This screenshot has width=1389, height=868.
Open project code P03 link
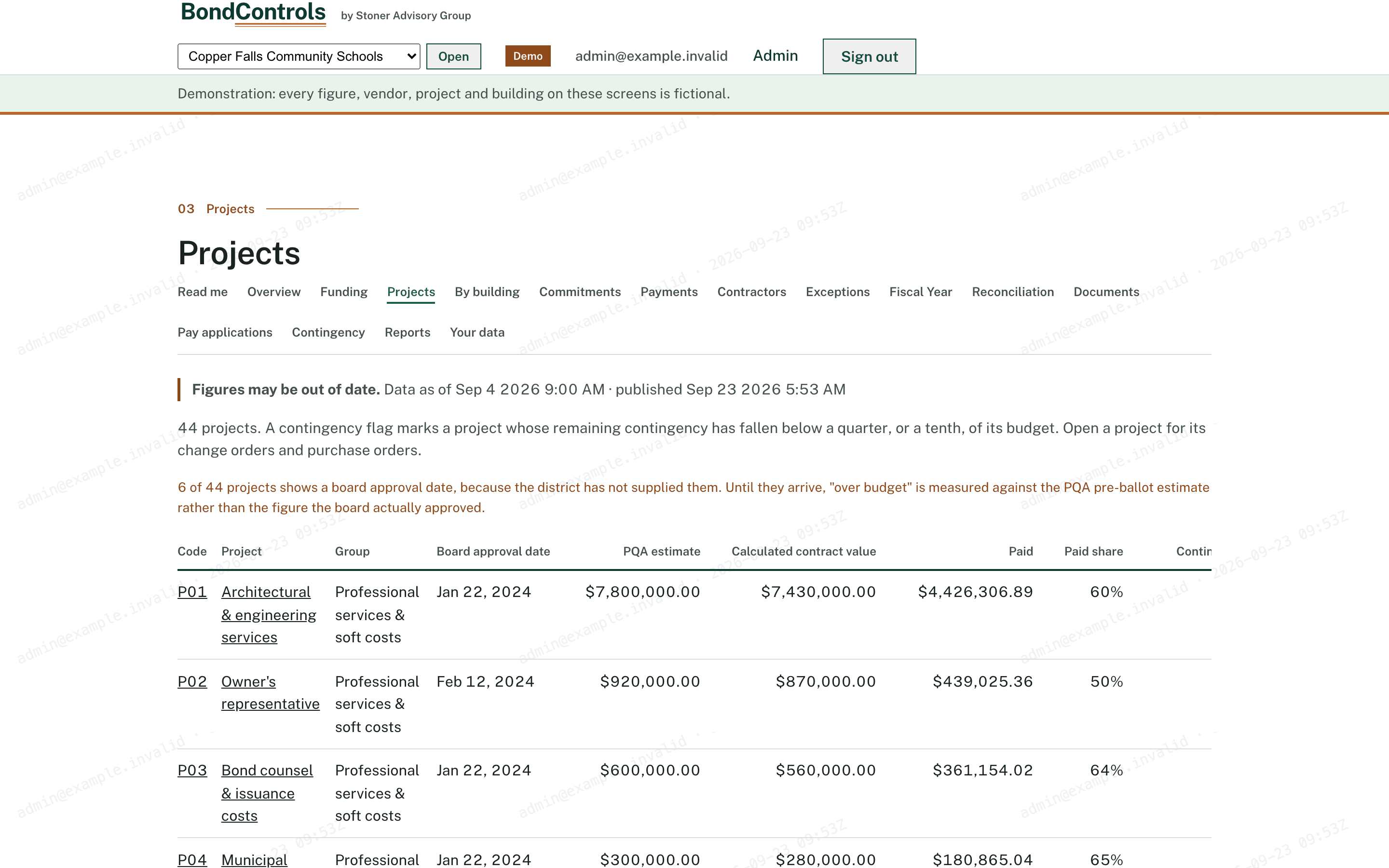pyautogui.click(x=192, y=771)
